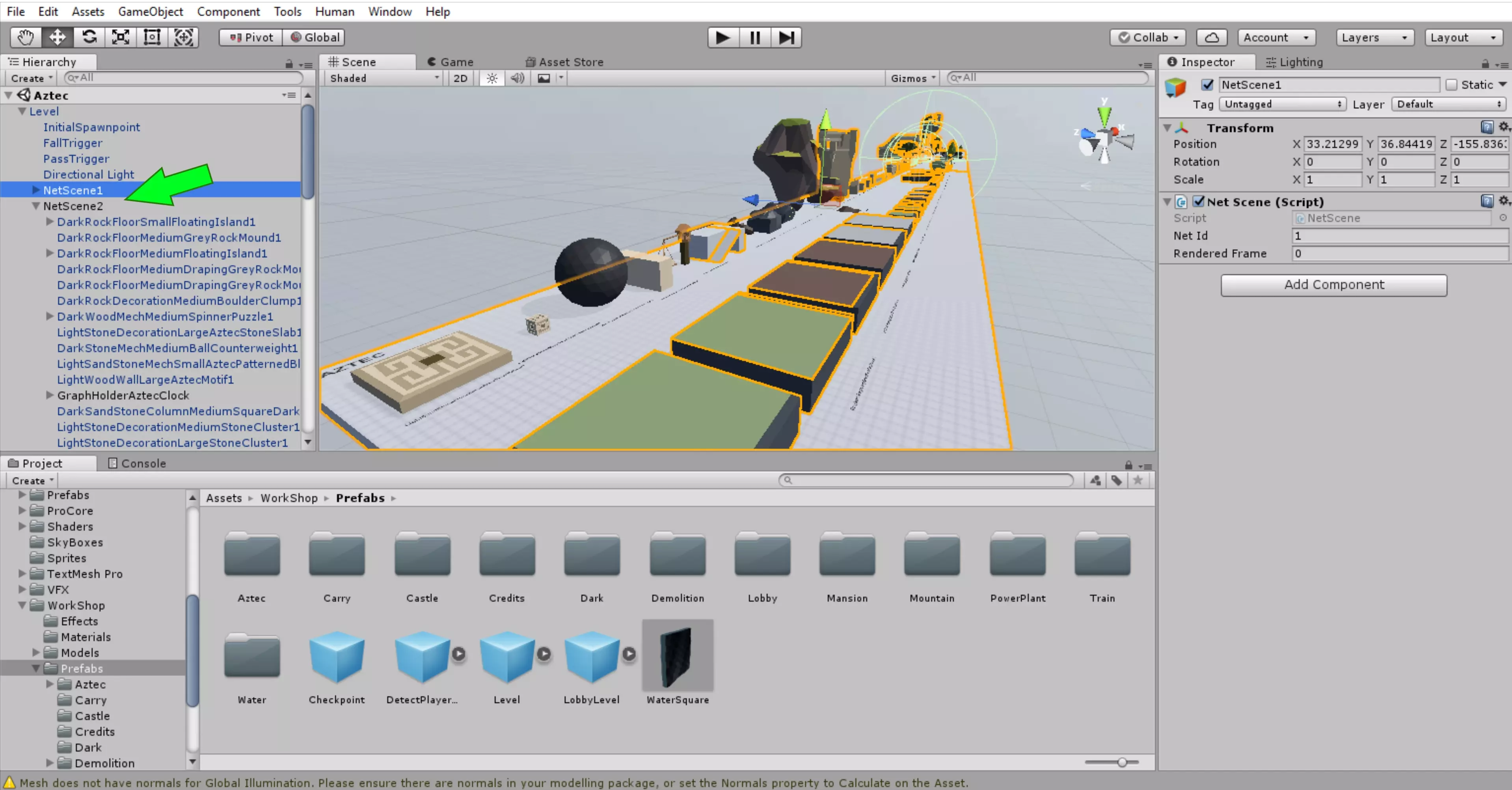
Task: Toggle the 2D scene view button
Action: click(460, 78)
